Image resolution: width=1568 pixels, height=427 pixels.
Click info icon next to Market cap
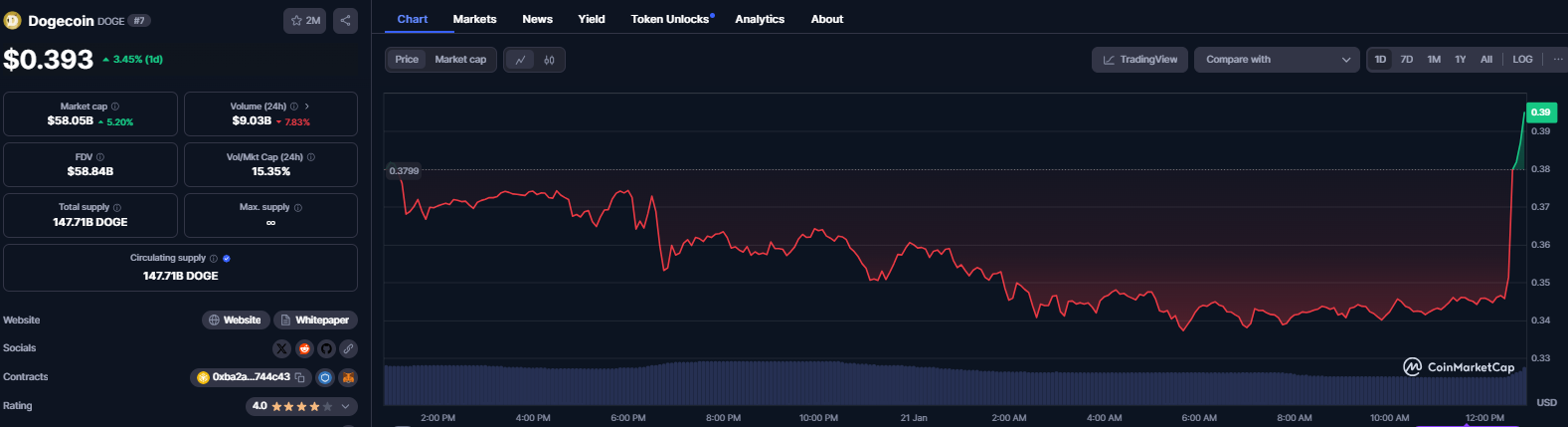115,107
